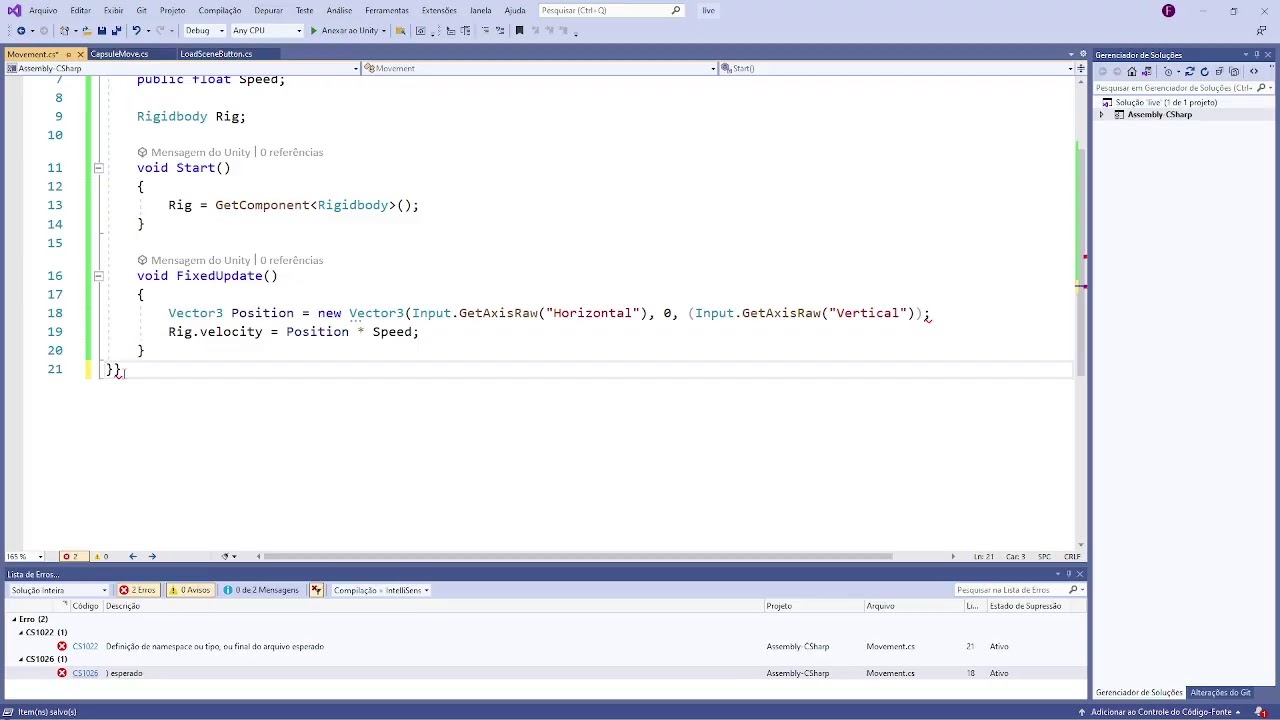This screenshot has width=1280, height=720.
Task: Collapse the Erro (2) group
Action: (x=15, y=619)
